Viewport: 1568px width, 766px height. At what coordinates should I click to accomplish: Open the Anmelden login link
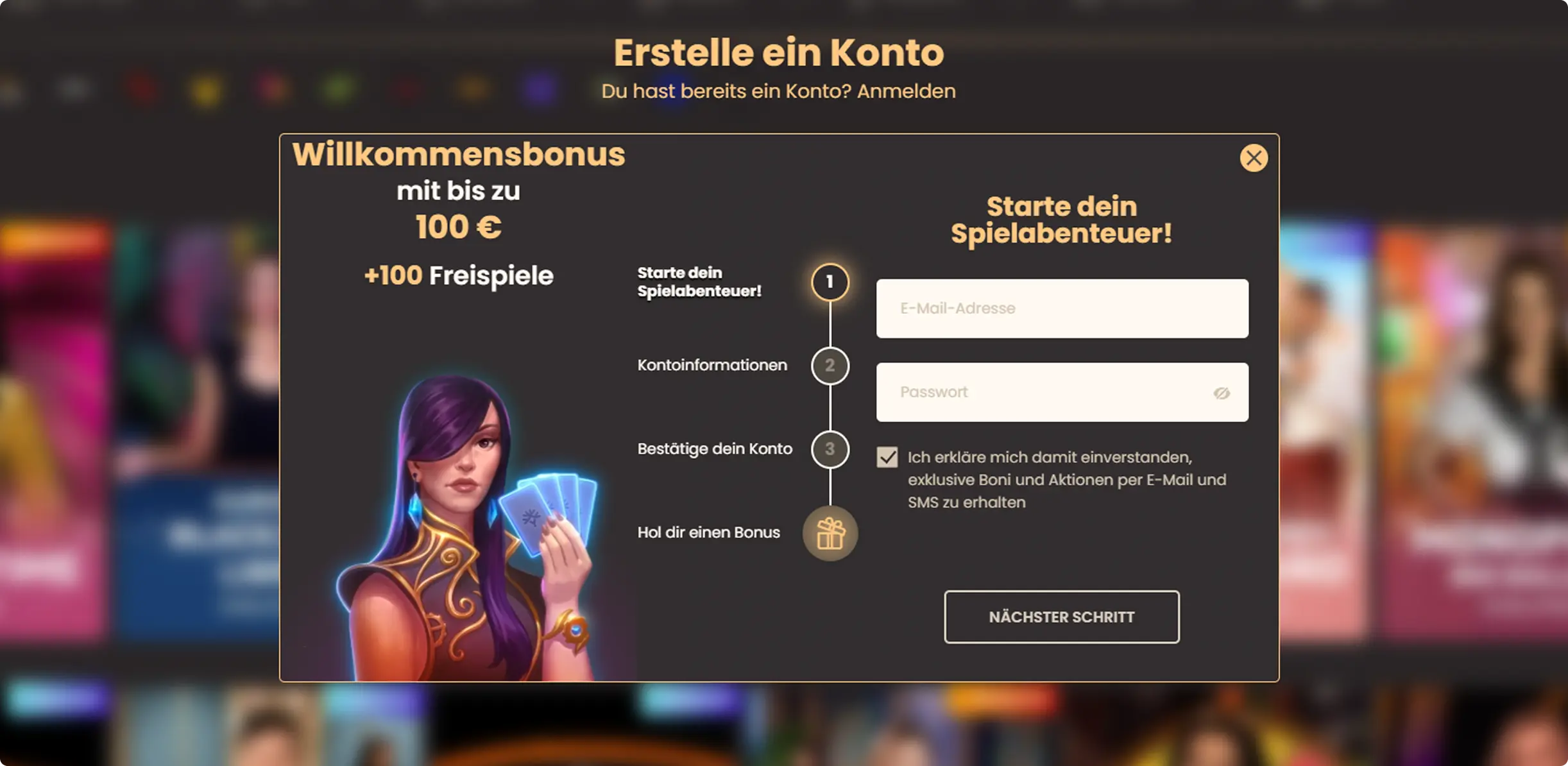tap(907, 91)
